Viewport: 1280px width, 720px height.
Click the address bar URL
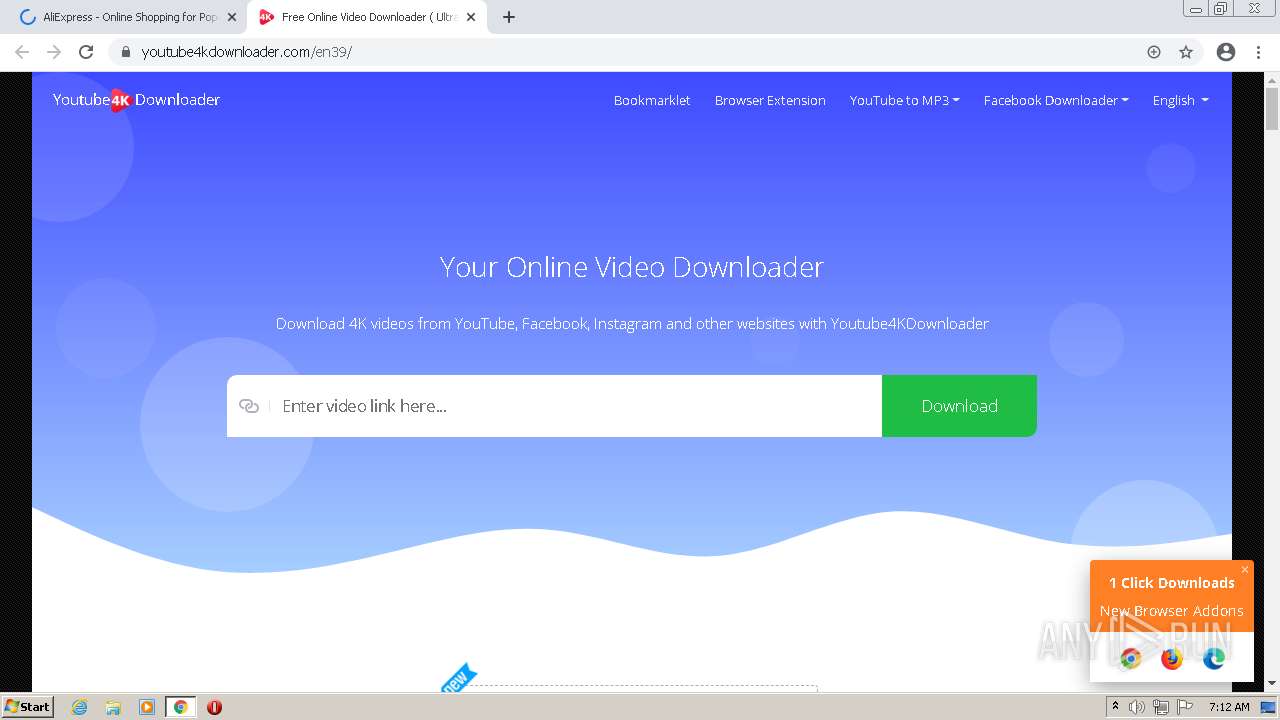246,52
